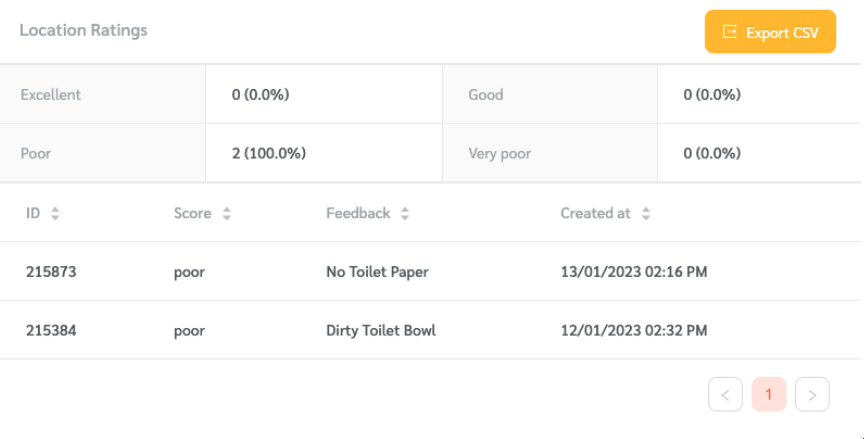Toggle Feedback column sort arrows
This screenshot has width=864, height=439.
pos(405,213)
